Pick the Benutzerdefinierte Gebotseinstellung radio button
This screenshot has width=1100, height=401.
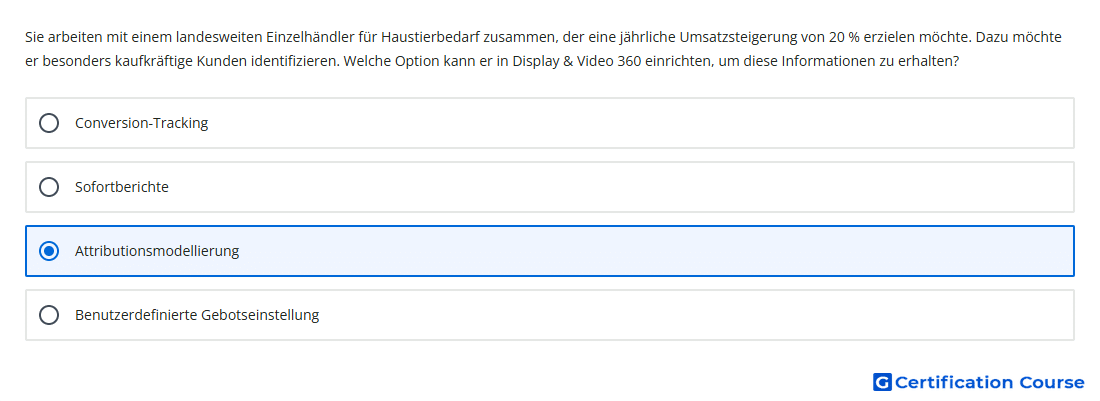tap(49, 315)
